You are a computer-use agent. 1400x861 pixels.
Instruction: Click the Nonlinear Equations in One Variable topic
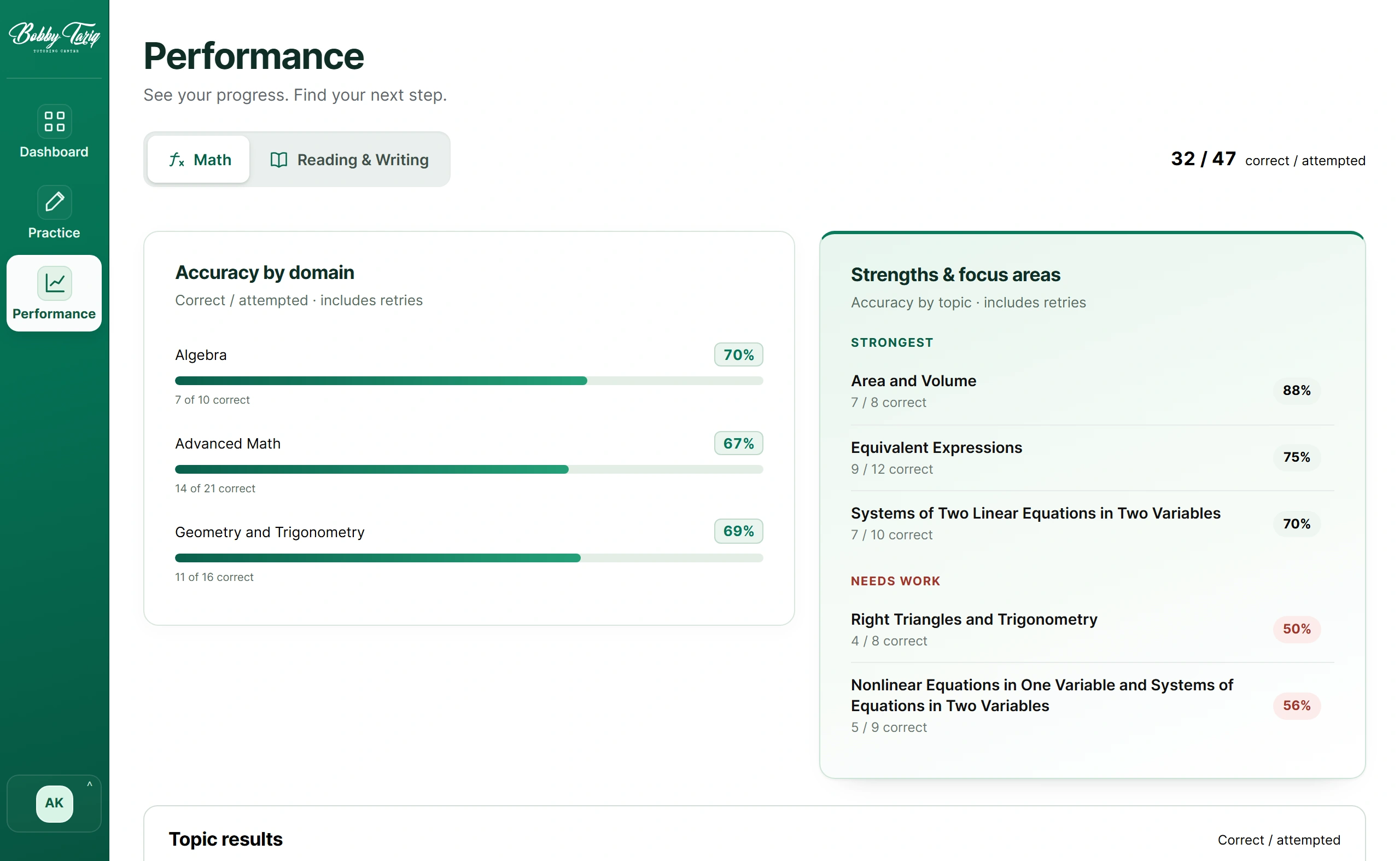point(1042,695)
